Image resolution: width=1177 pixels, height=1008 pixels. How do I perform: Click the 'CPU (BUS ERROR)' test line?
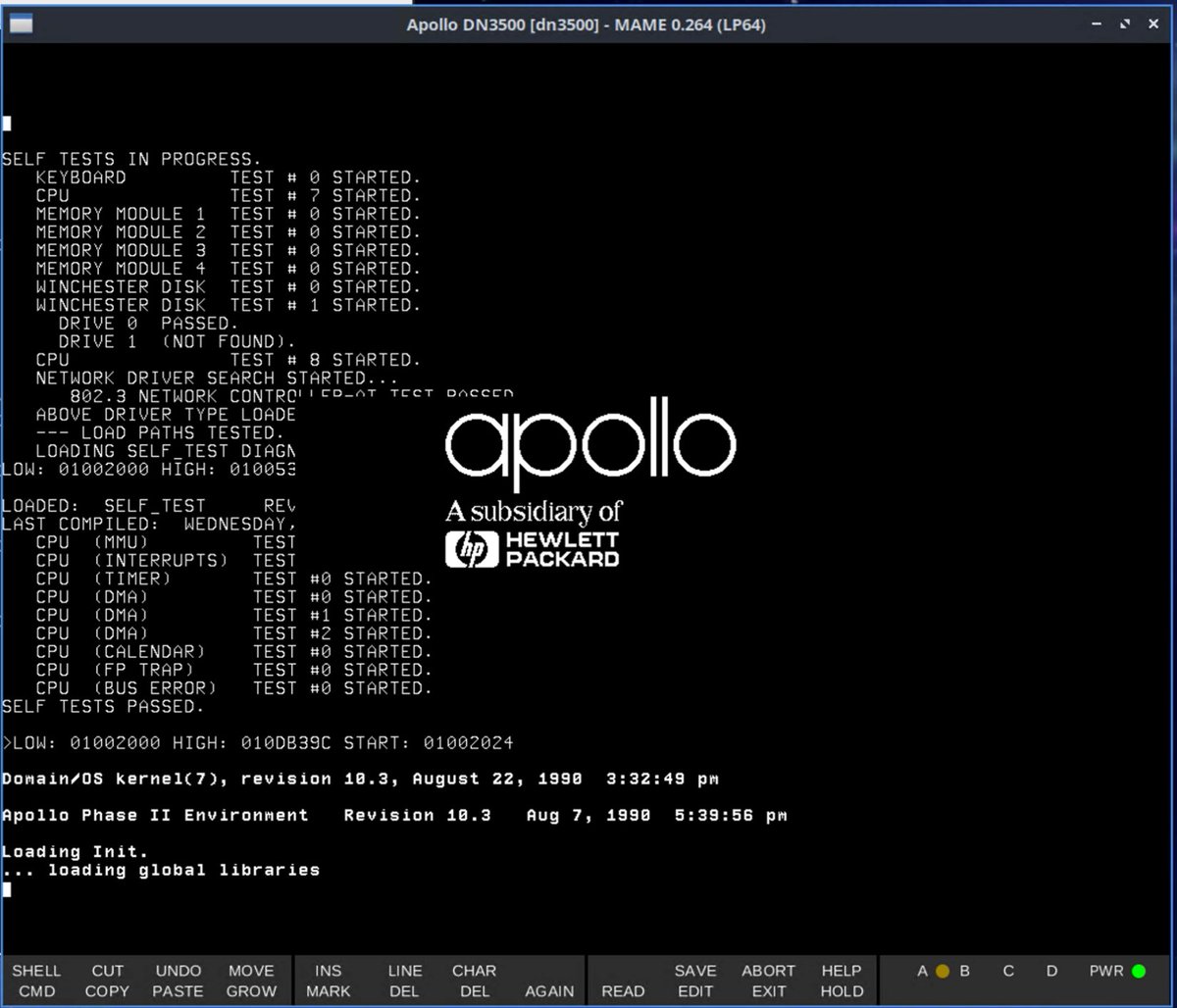(233, 688)
